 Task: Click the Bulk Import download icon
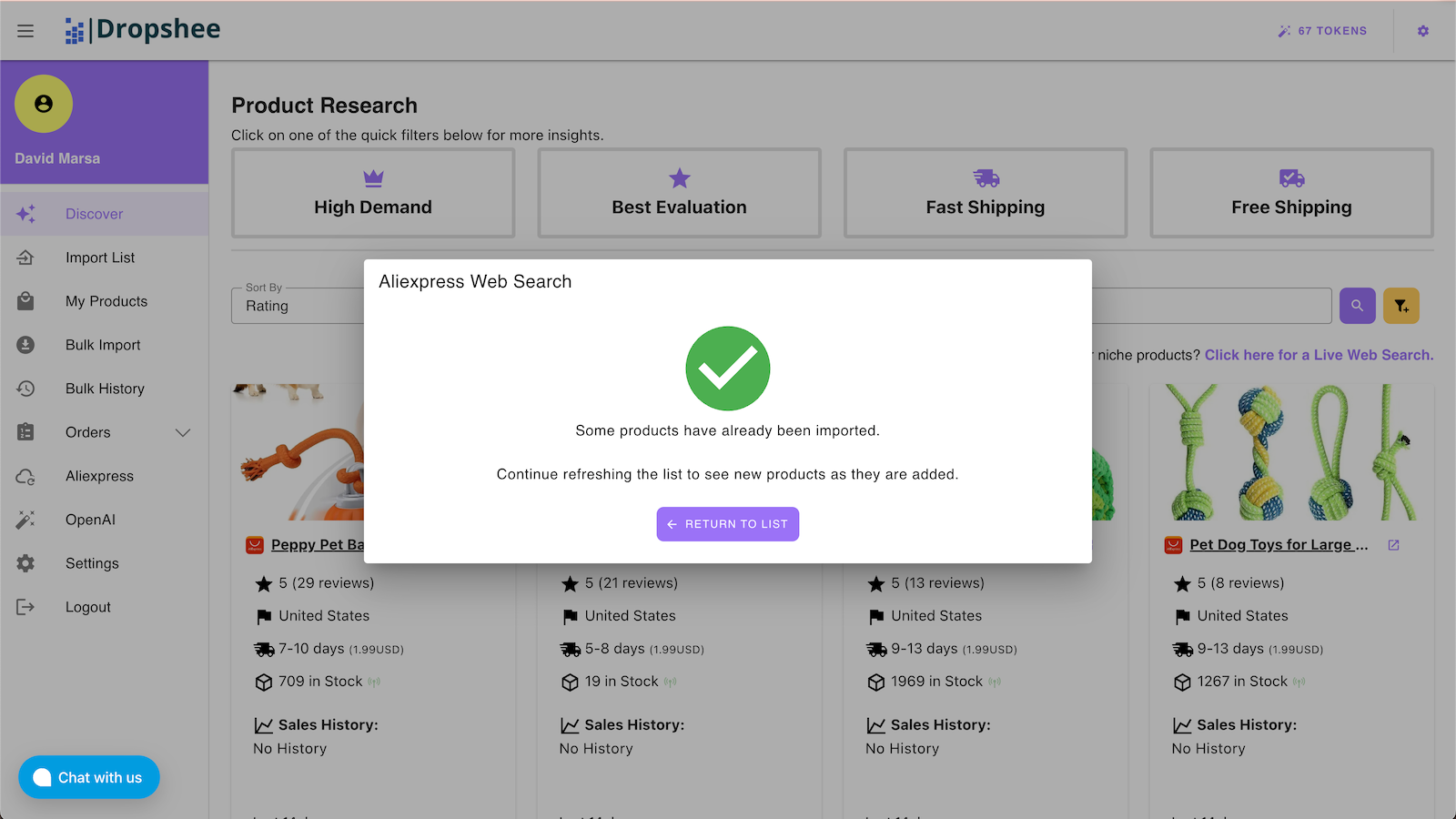click(25, 345)
